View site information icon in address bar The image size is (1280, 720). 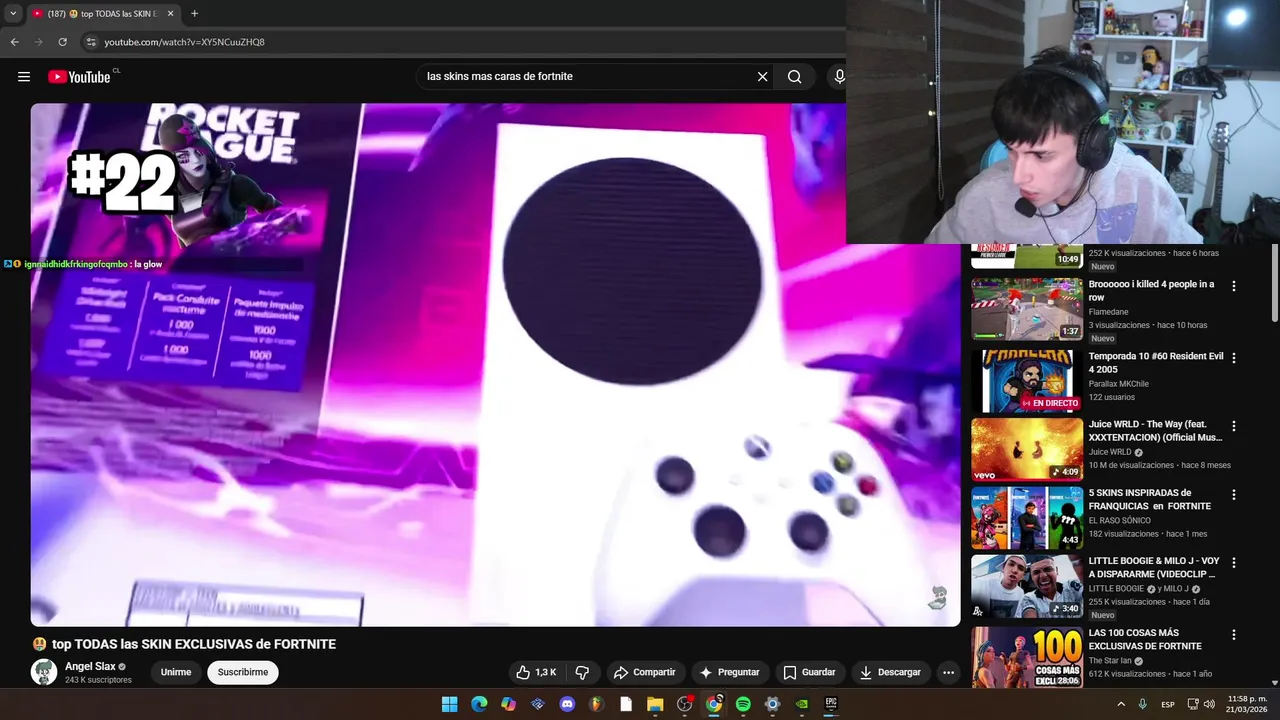(91, 42)
